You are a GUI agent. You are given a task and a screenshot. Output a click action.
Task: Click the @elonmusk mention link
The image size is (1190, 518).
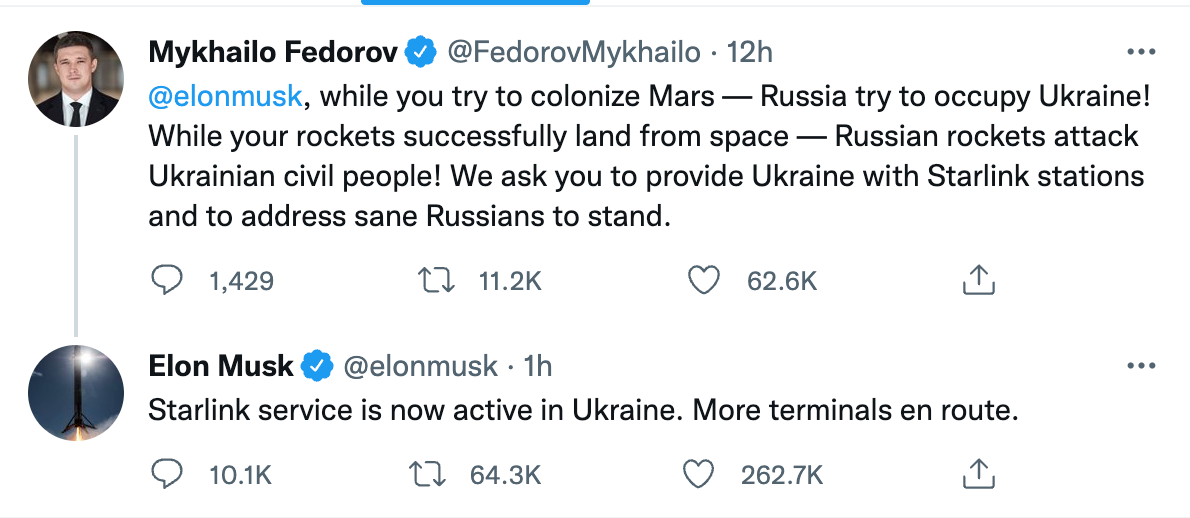tap(225, 97)
